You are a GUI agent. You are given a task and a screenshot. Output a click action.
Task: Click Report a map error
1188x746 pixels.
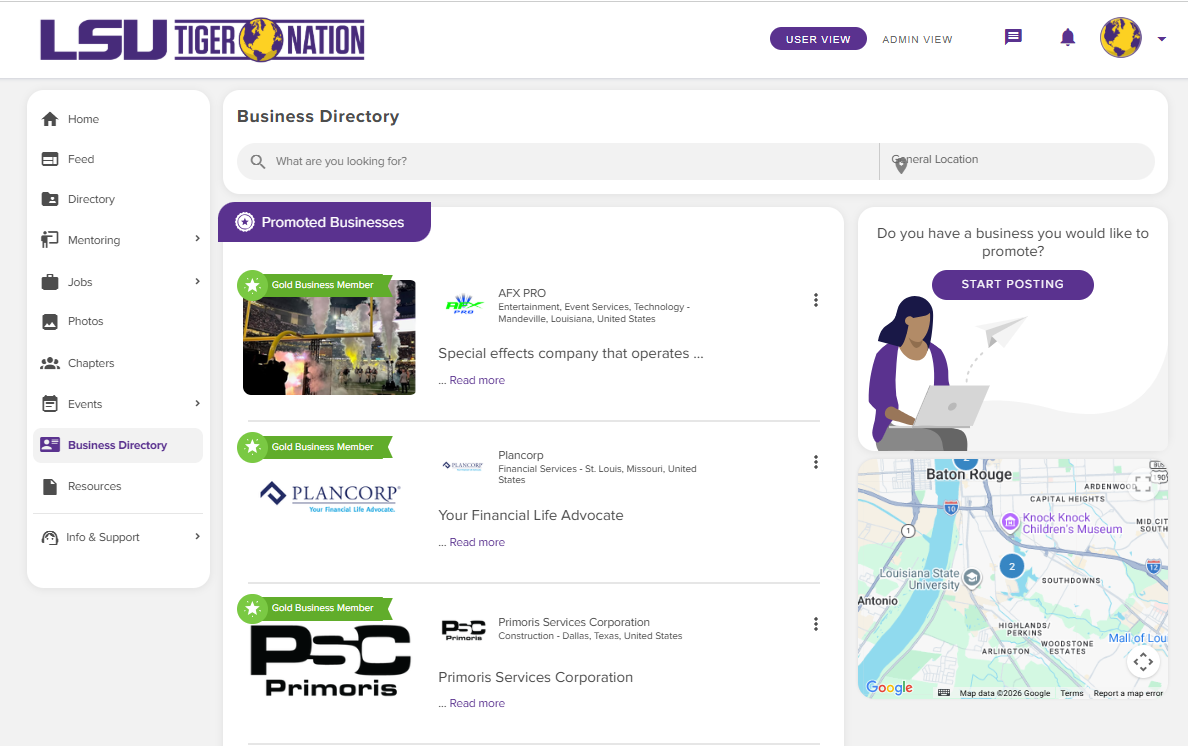click(1128, 693)
